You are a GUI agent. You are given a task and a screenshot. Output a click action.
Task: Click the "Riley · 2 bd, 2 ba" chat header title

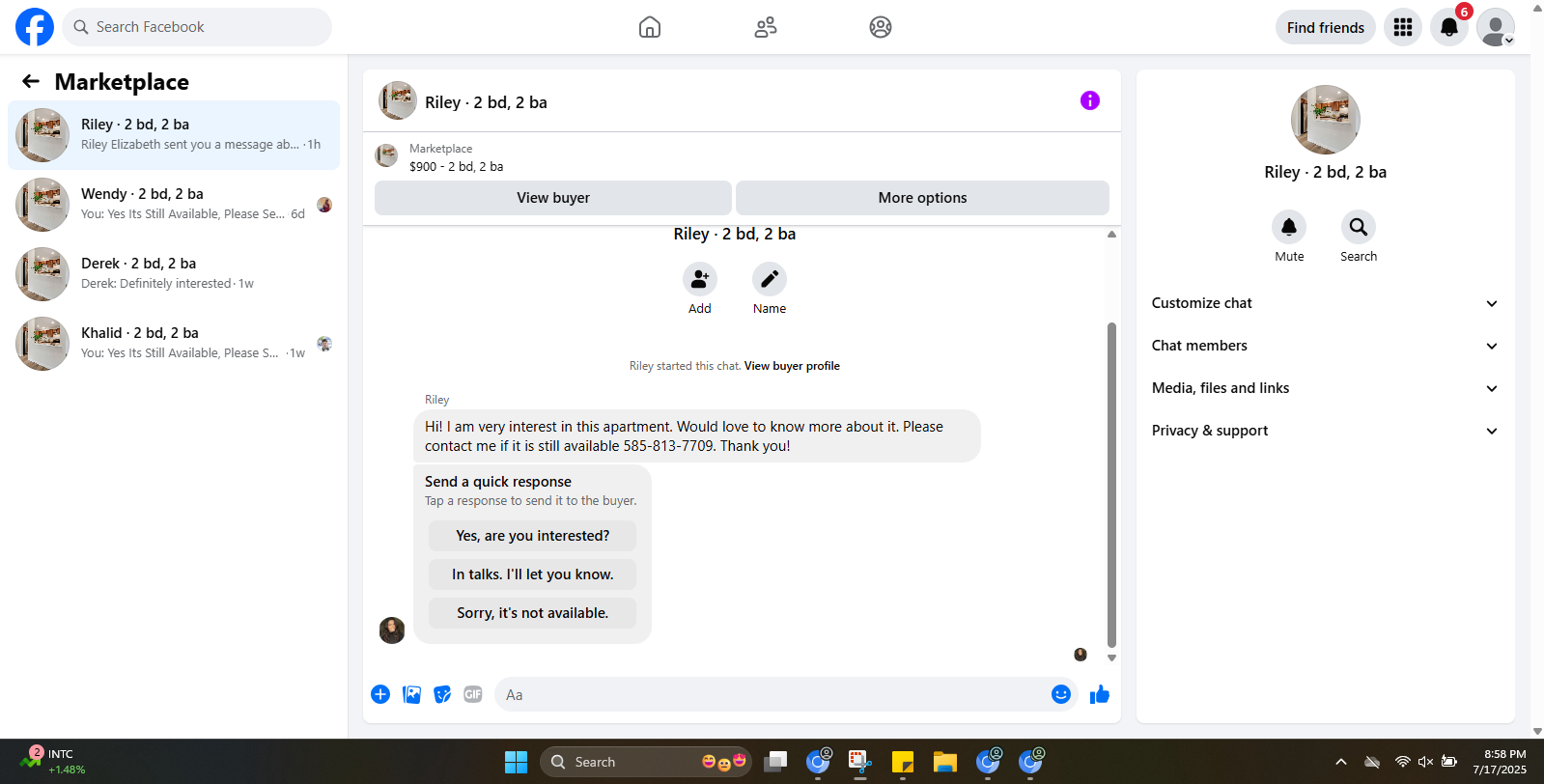[486, 102]
